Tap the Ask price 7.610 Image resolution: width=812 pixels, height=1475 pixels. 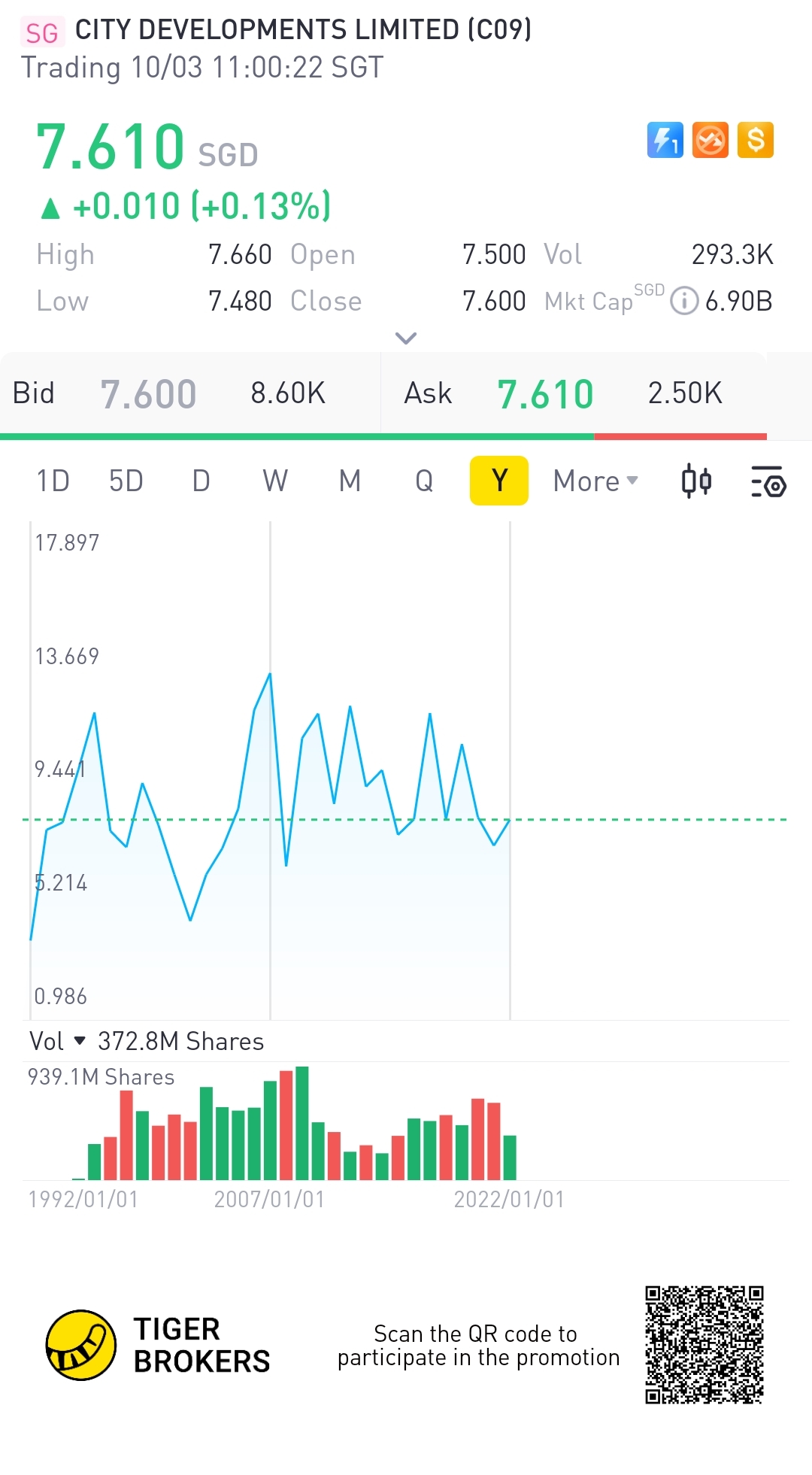click(545, 394)
